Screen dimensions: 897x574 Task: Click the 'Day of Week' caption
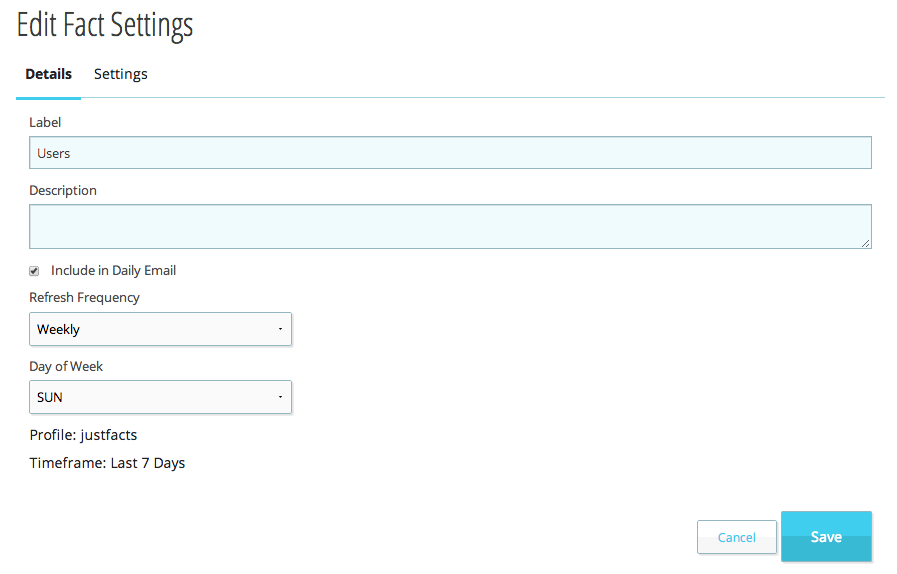coord(66,366)
